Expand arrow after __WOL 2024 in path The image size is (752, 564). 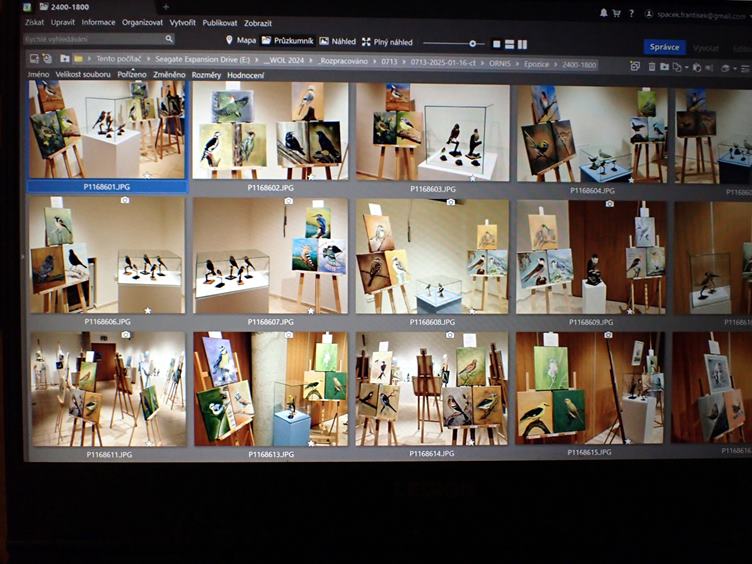tap(311, 61)
